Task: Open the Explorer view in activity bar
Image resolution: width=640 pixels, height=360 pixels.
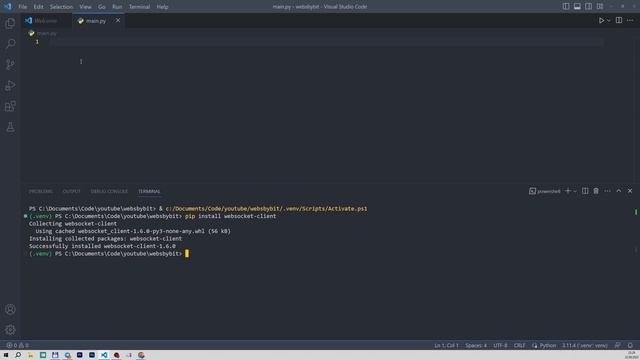Action: coord(10,23)
